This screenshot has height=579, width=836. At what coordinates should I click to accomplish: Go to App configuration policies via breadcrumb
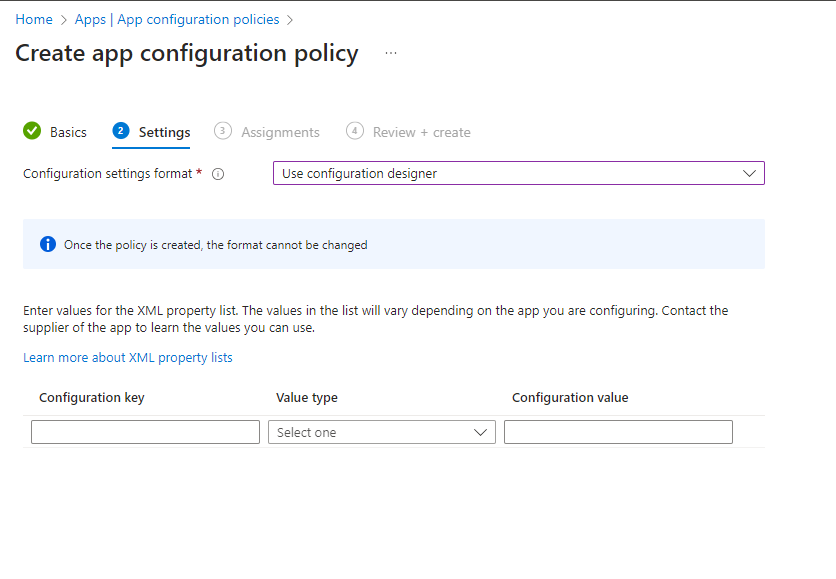click(198, 19)
